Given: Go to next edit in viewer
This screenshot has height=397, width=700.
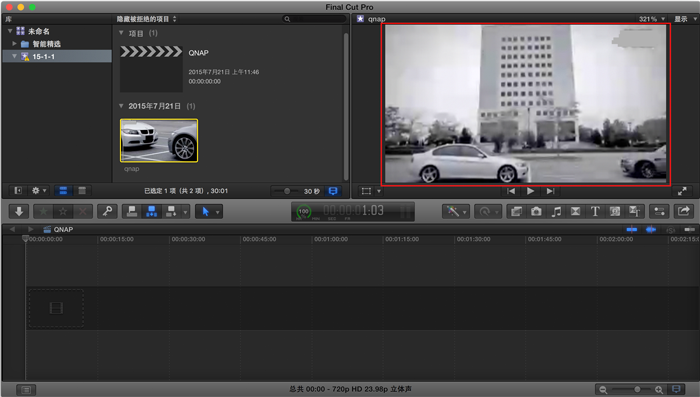Looking at the screenshot, I should pyautogui.click(x=550, y=191).
